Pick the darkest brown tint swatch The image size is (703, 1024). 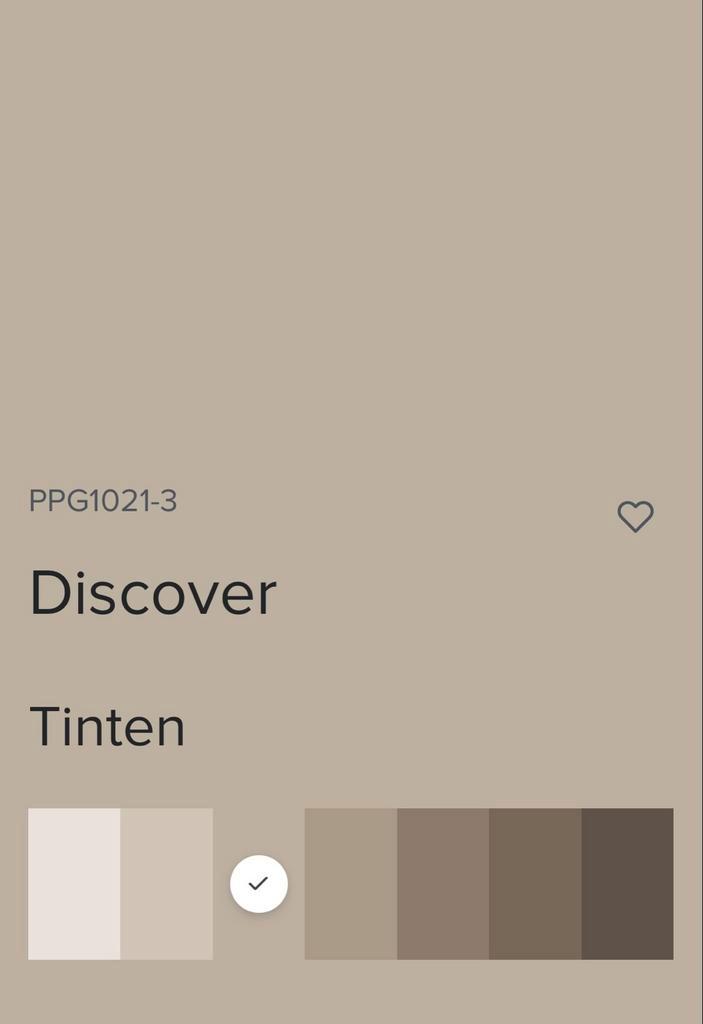pyautogui.click(x=627, y=884)
